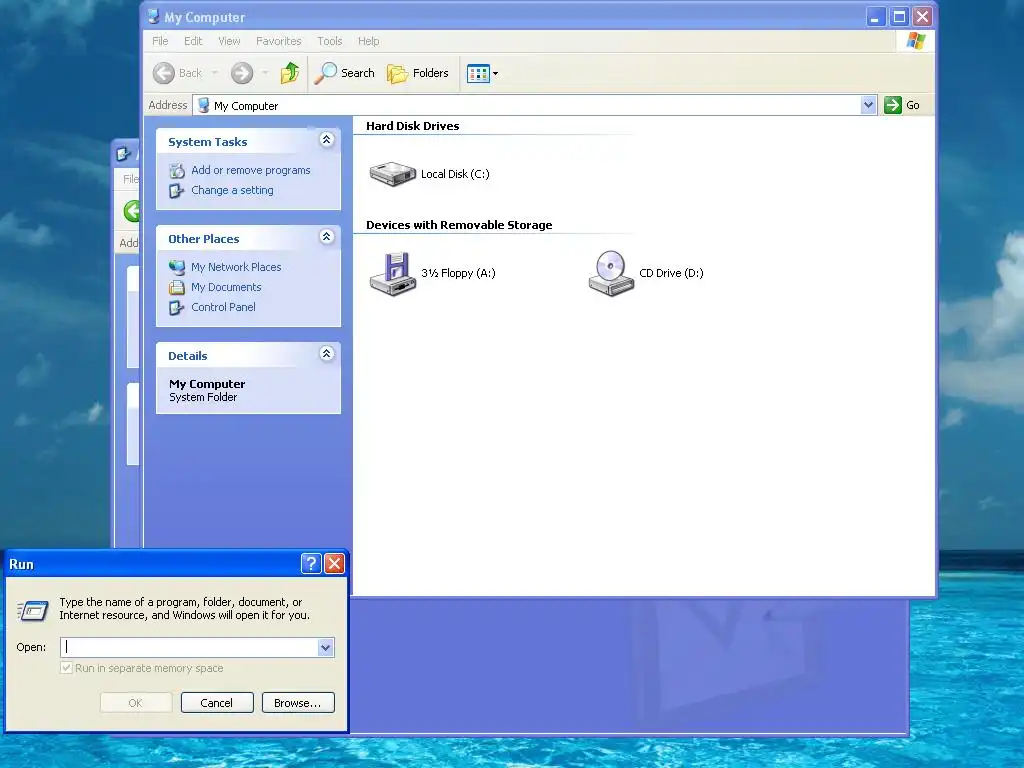Click the Forward arrow toolbar icon

[242, 73]
